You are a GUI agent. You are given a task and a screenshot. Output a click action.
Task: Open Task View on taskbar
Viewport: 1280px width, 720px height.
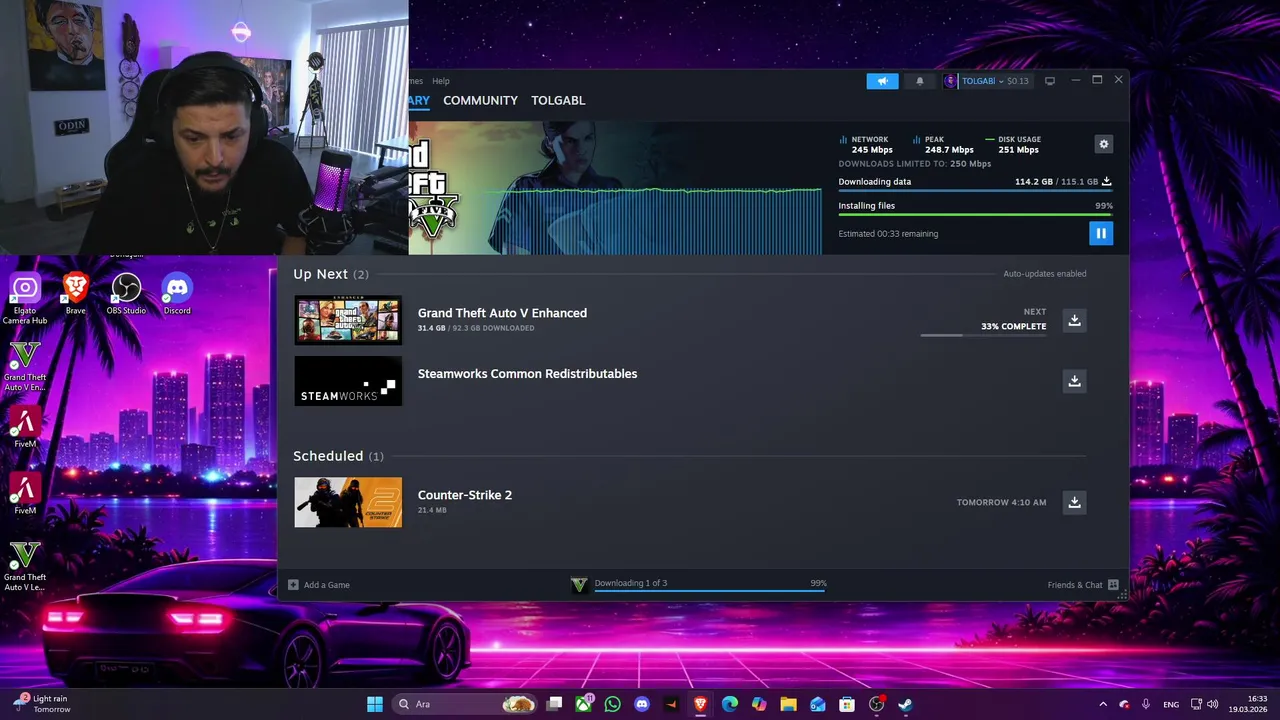[x=555, y=704]
